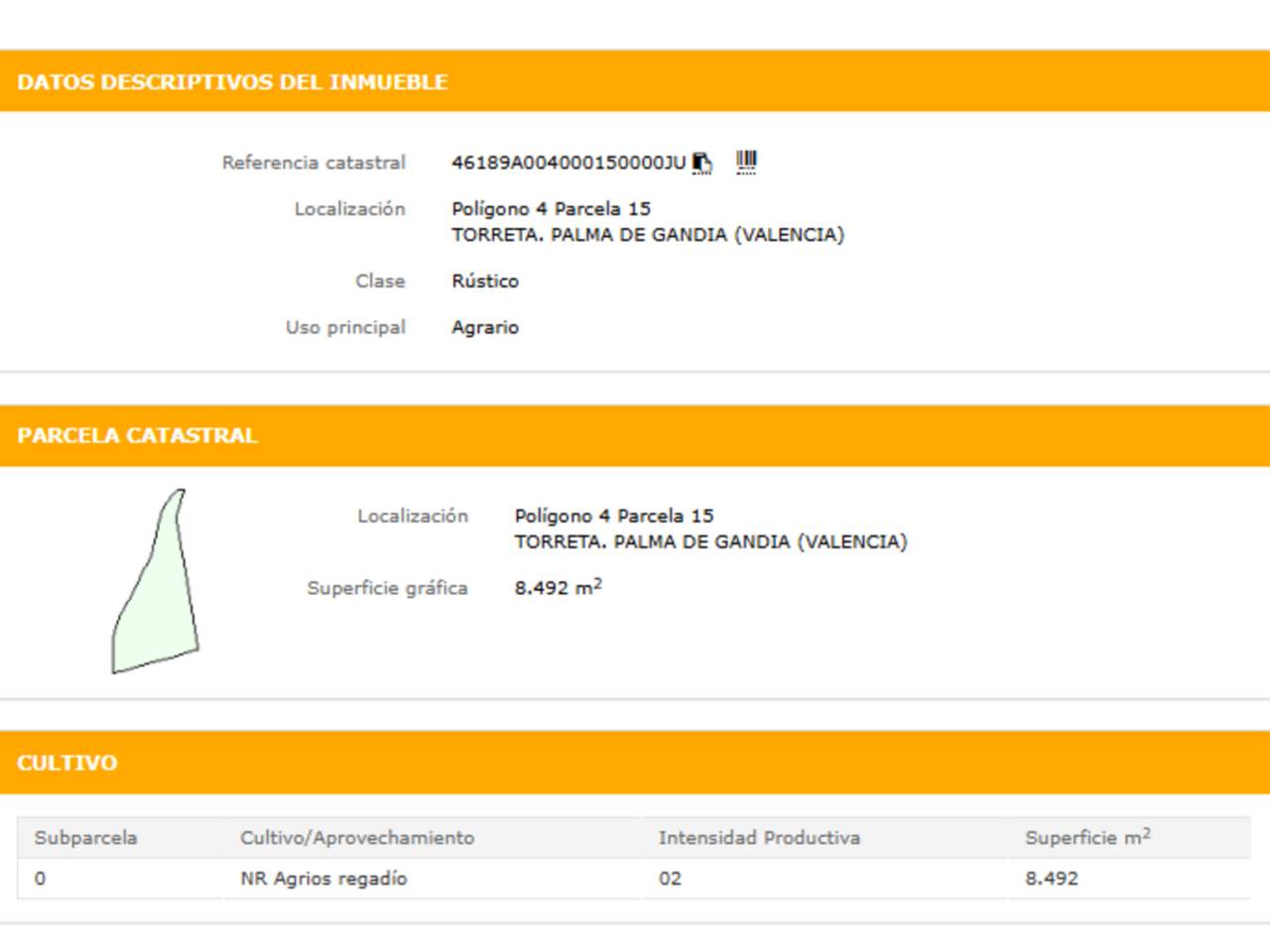The height and width of the screenshot is (952, 1270).
Task: Click the barcode icon beside the reference
Action: 746,162
